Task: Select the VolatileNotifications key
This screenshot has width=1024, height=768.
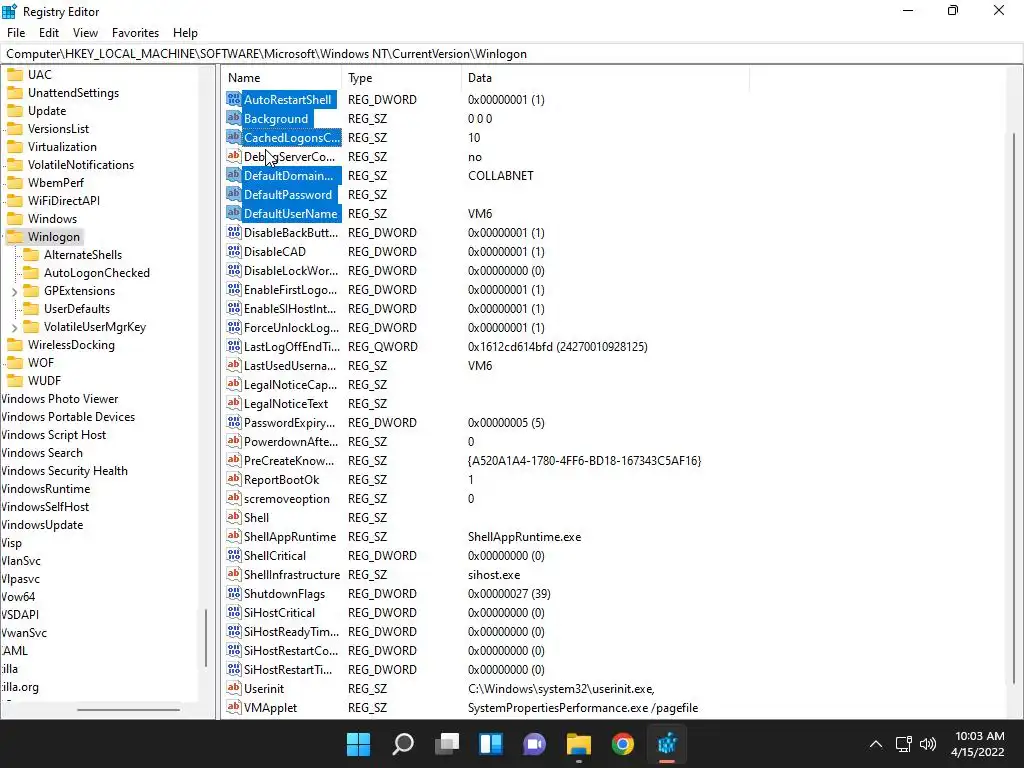Action: (80, 165)
